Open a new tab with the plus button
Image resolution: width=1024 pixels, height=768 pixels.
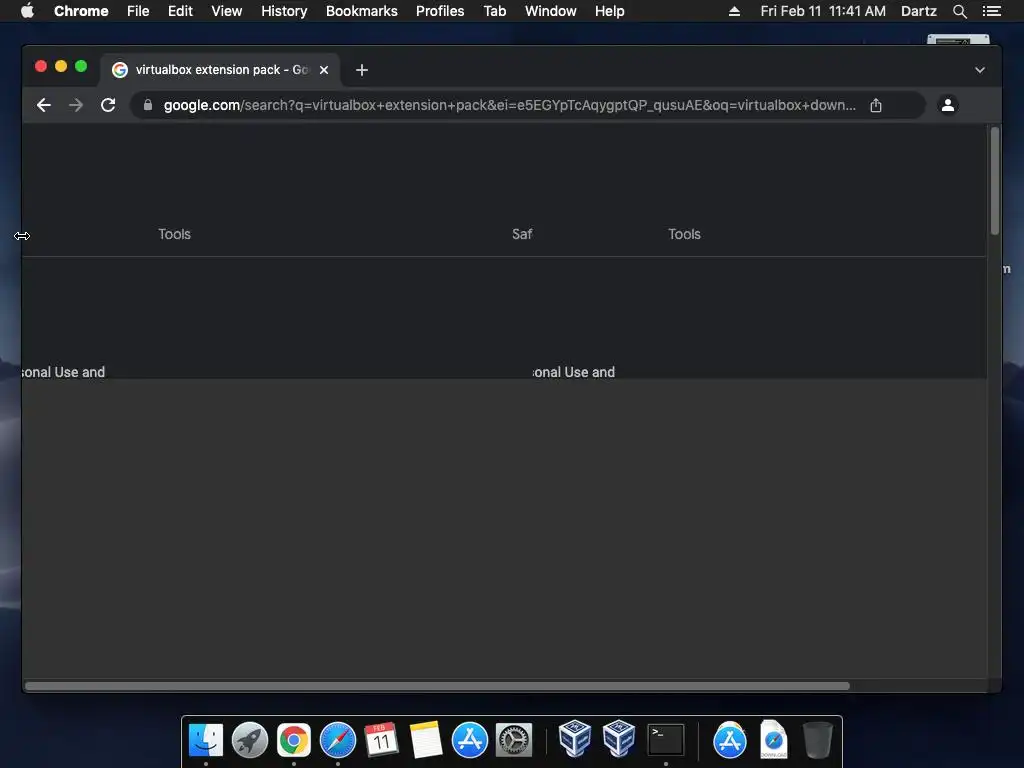(362, 70)
